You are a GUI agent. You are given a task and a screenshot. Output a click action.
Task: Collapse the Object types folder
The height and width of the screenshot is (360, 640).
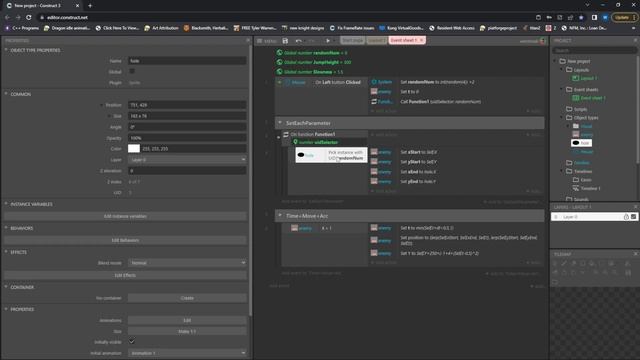(562, 118)
